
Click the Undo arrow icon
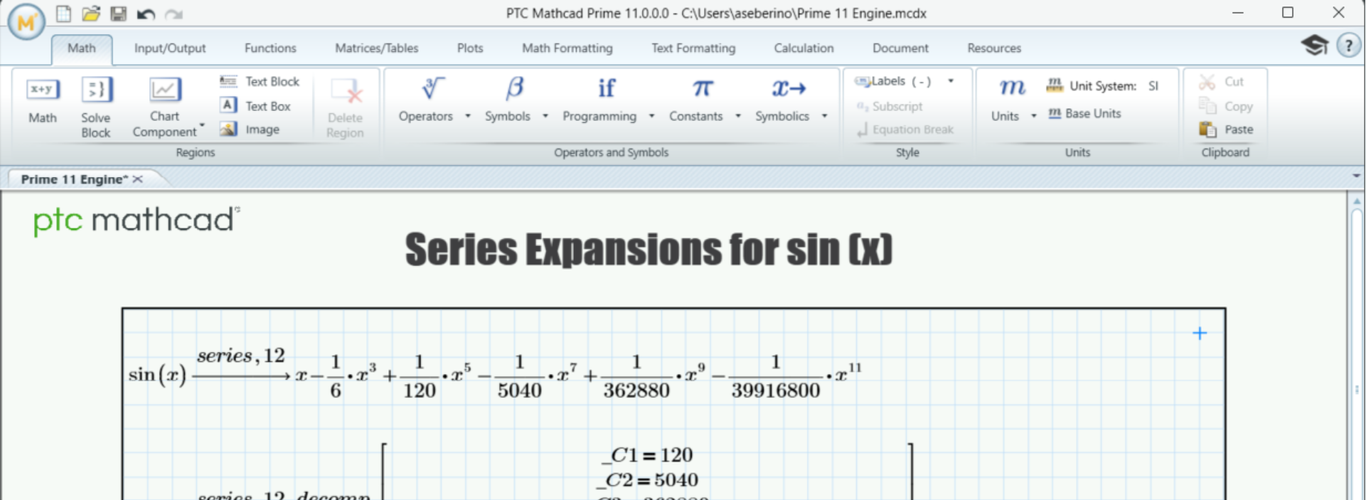pyautogui.click(x=146, y=13)
